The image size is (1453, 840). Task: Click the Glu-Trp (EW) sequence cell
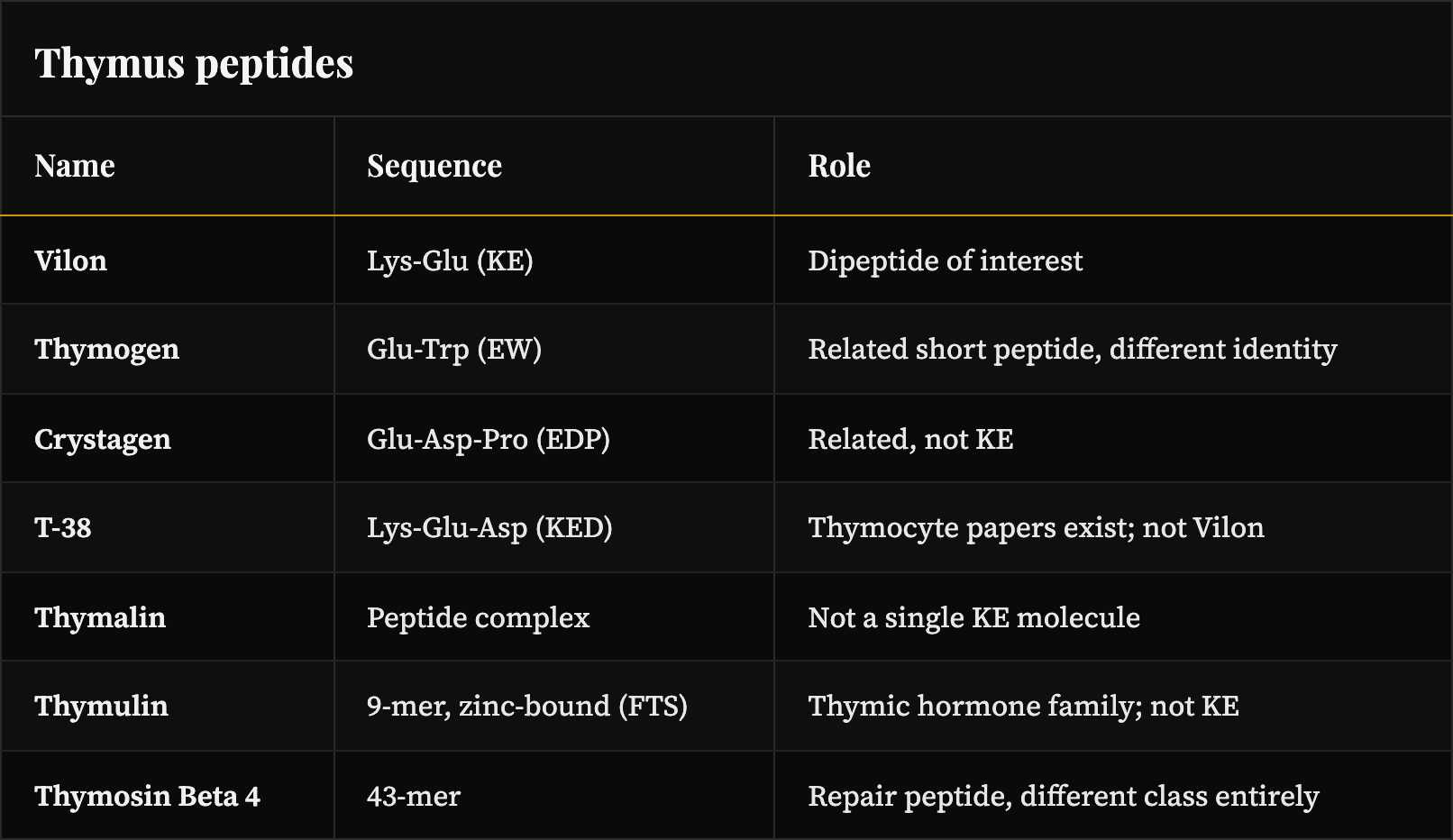click(x=554, y=349)
